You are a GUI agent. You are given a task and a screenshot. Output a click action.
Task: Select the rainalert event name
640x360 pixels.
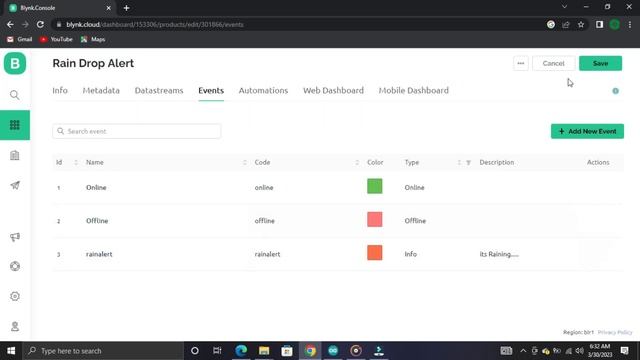99,254
